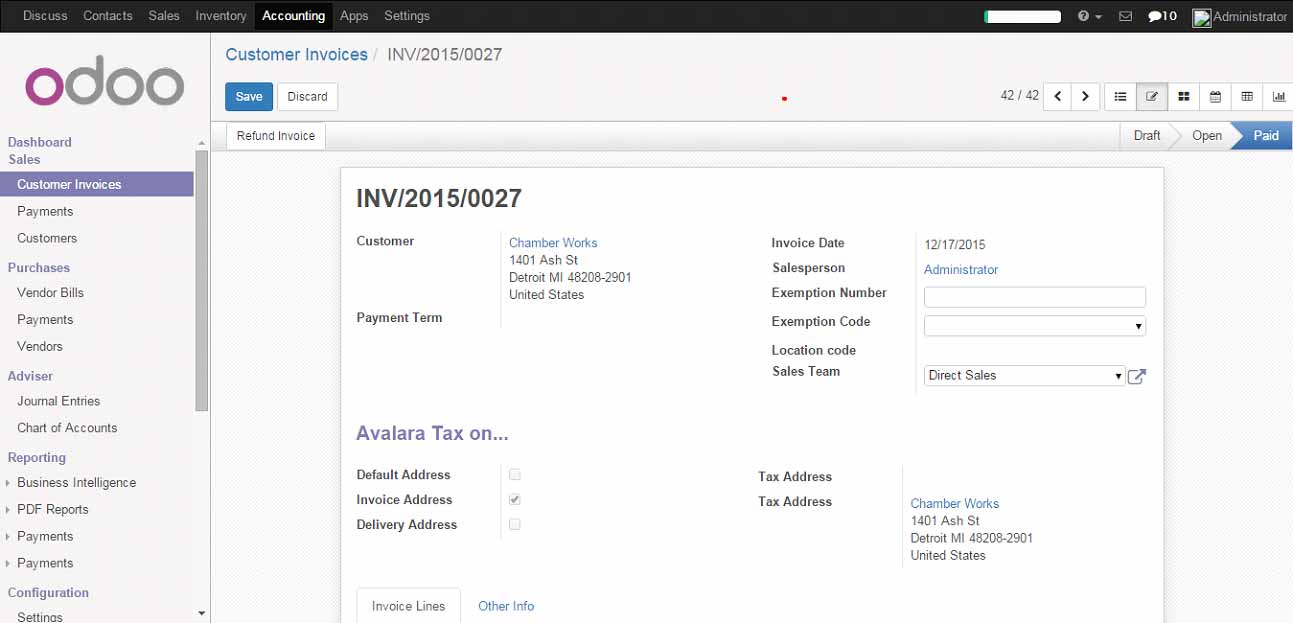This screenshot has width=1293, height=623.
Task: Open Settings in top menu
Action: pos(407,16)
